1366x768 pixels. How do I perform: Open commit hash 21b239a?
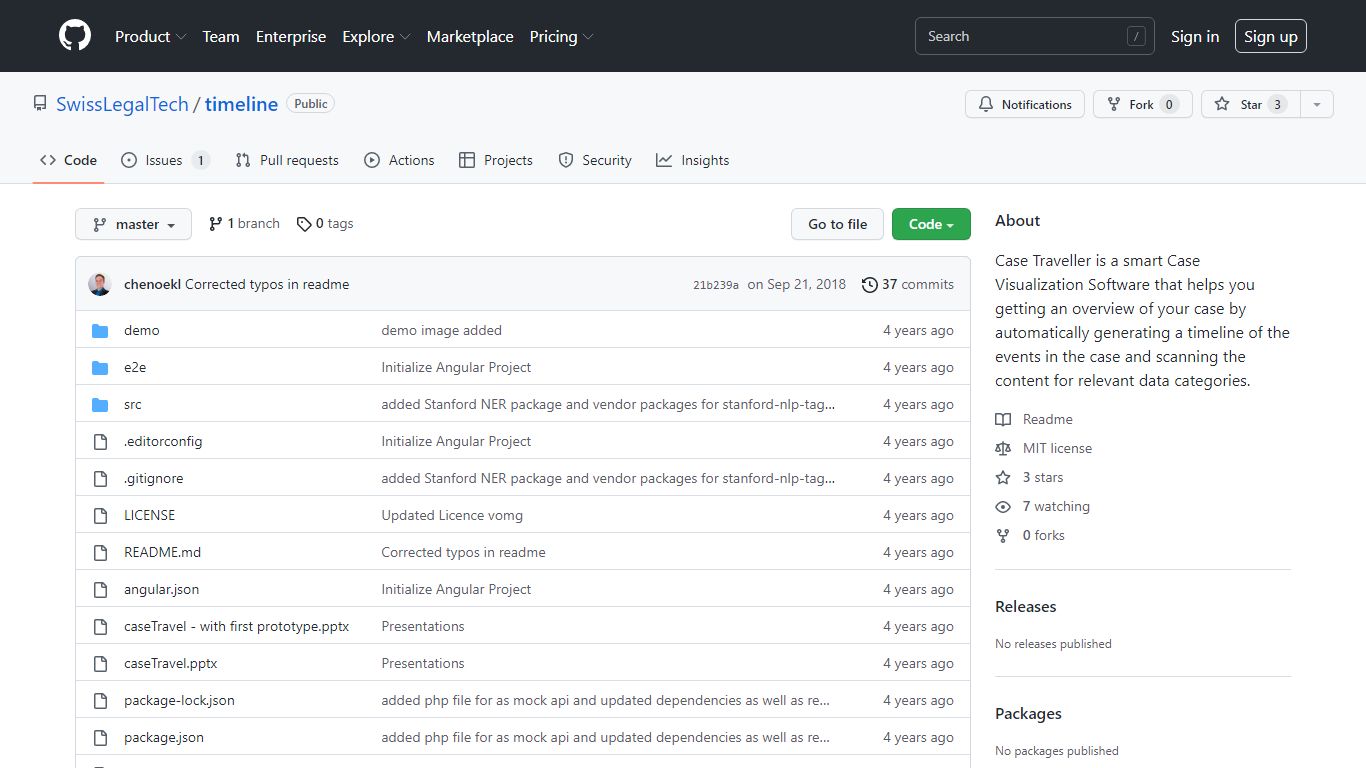click(x=716, y=285)
